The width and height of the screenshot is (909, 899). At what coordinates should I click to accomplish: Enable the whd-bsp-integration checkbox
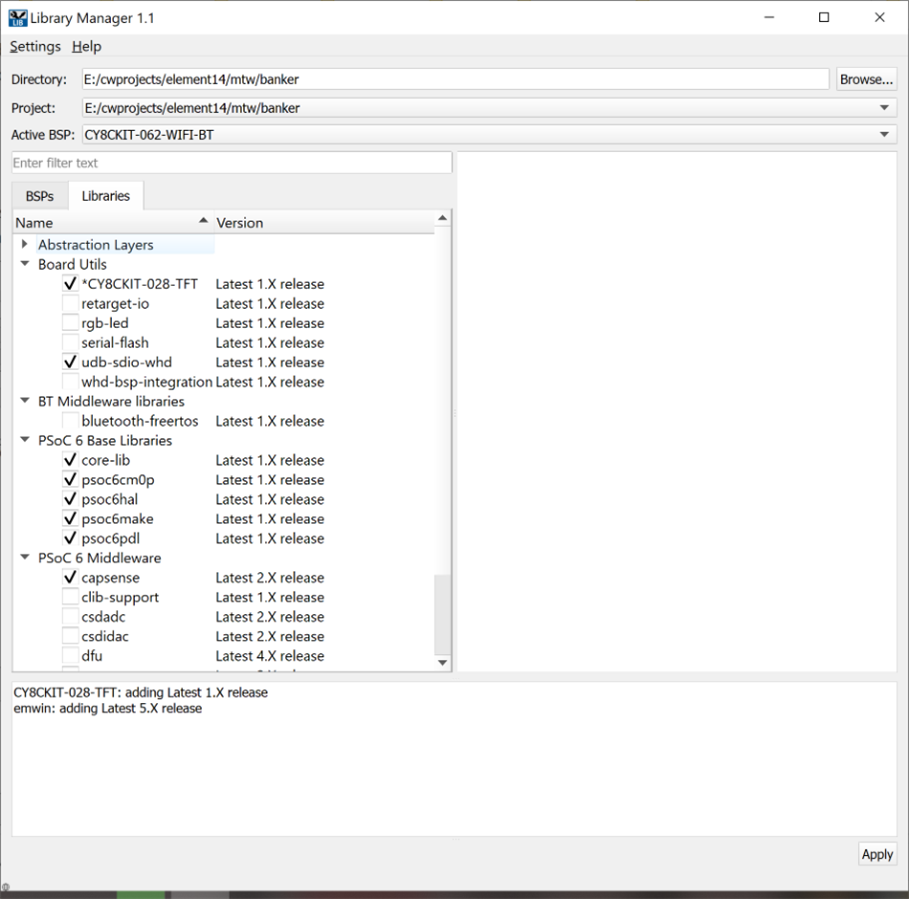click(70, 381)
